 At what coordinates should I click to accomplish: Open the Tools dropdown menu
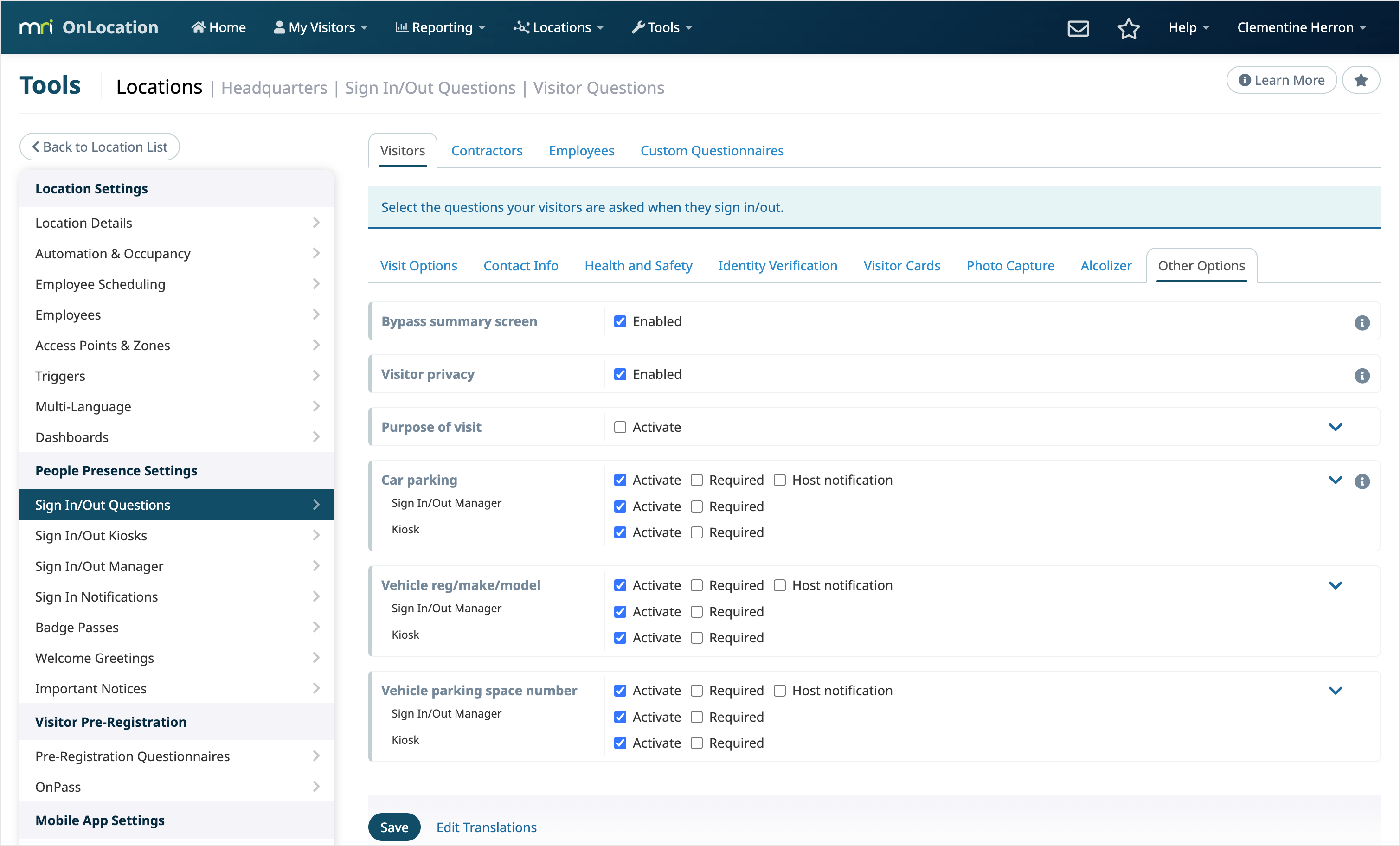[x=662, y=27]
